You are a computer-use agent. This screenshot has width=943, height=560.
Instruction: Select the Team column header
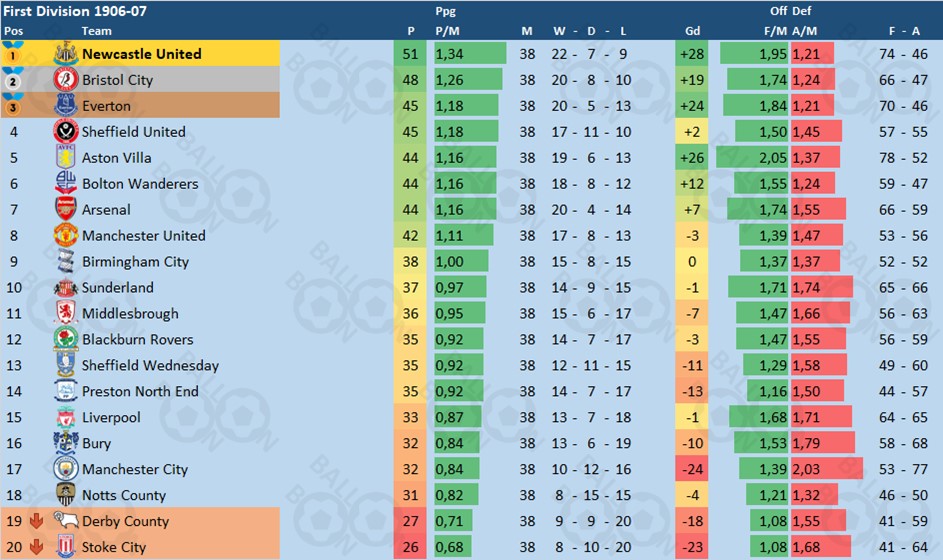click(96, 31)
